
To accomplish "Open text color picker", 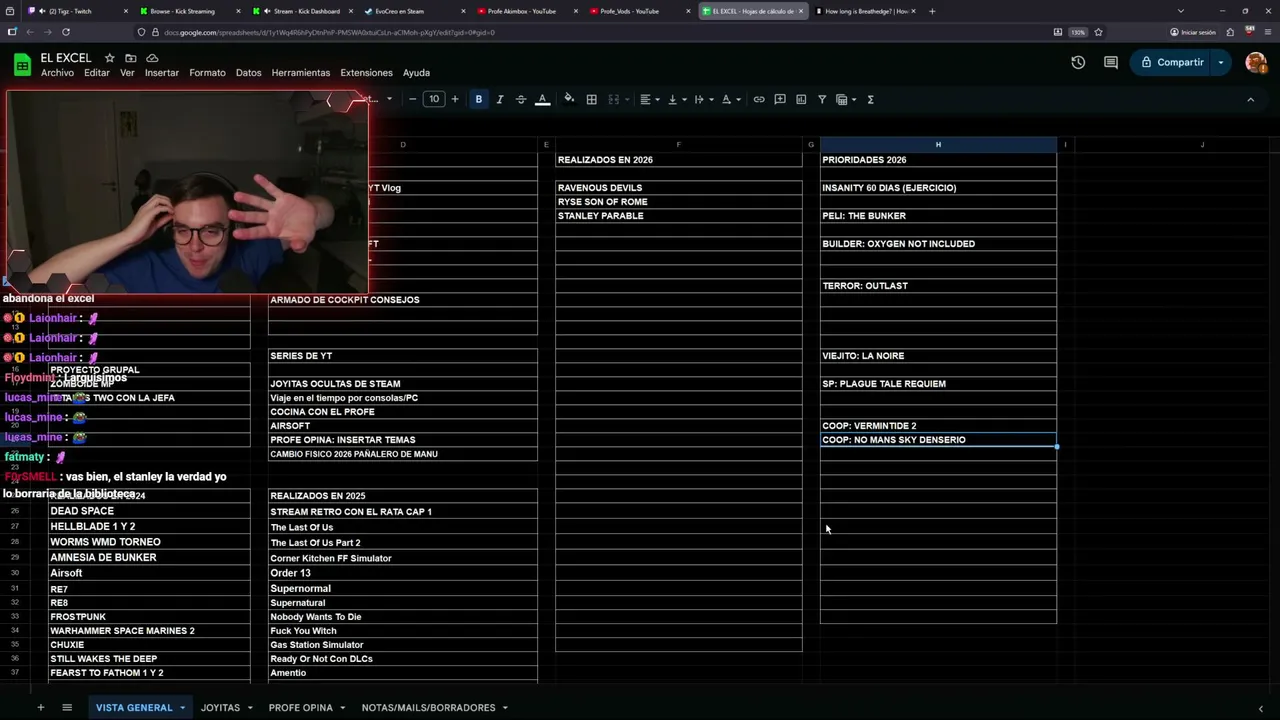I will [542, 99].
